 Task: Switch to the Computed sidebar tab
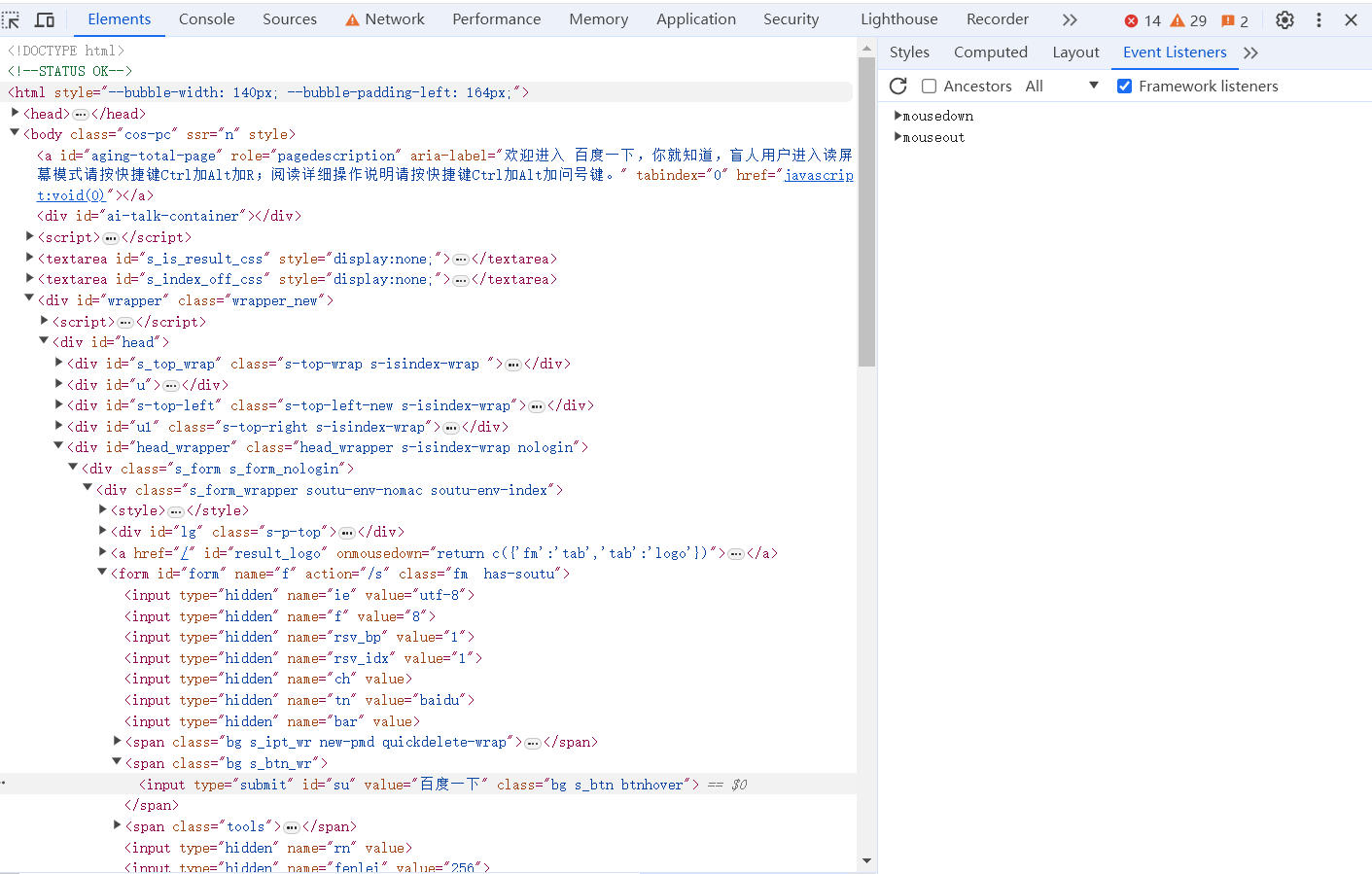(991, 52)
